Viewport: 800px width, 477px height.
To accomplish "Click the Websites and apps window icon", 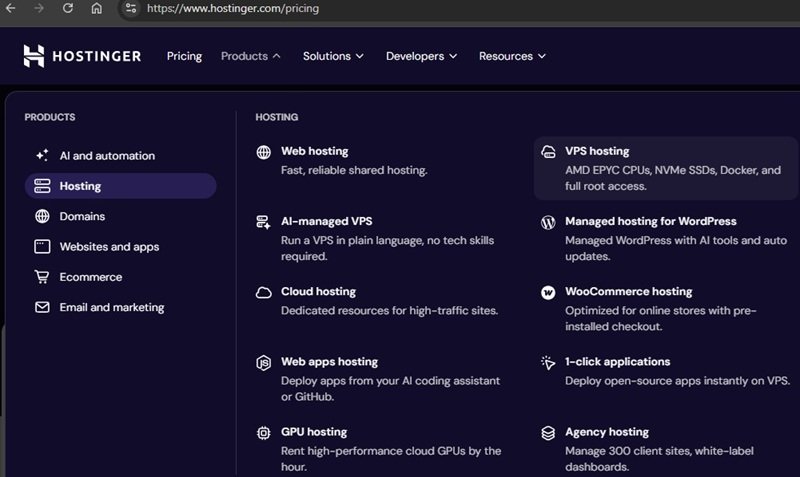I will click(x=42, y=246).
